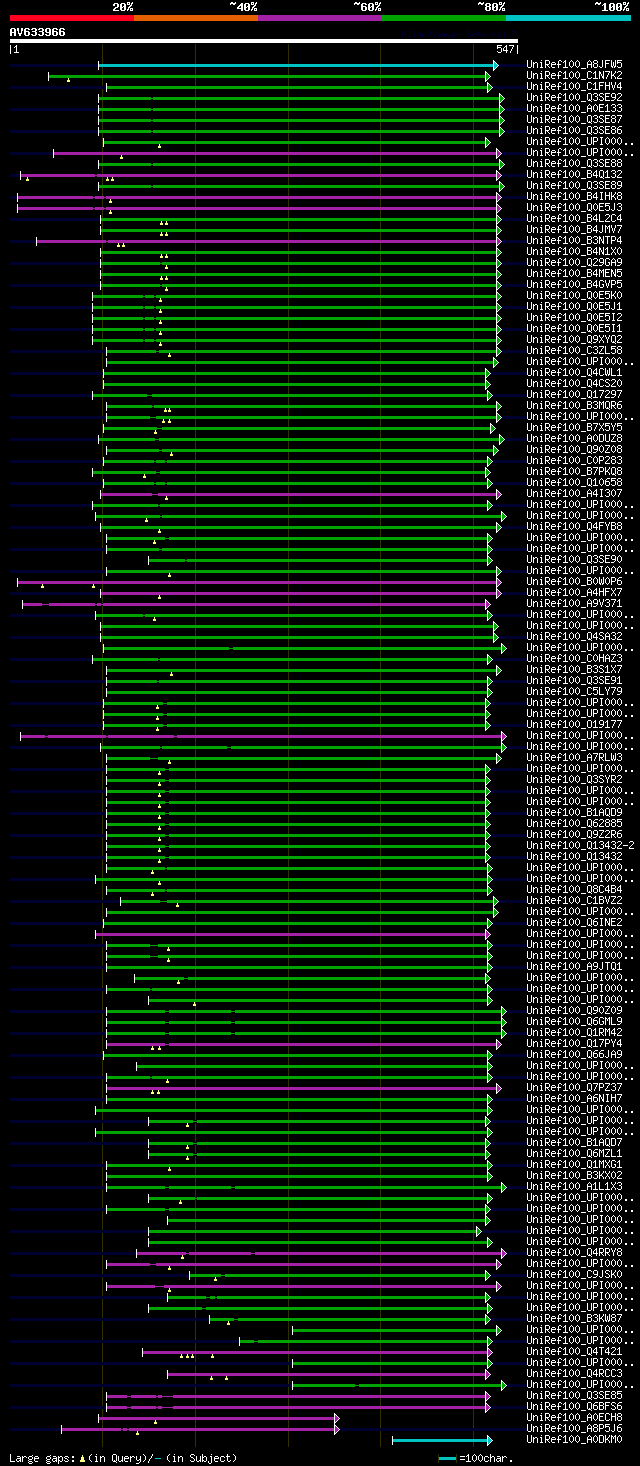Select the UniRef100_Q62885 label
The image size is (640, 1466).
point(574,824)
